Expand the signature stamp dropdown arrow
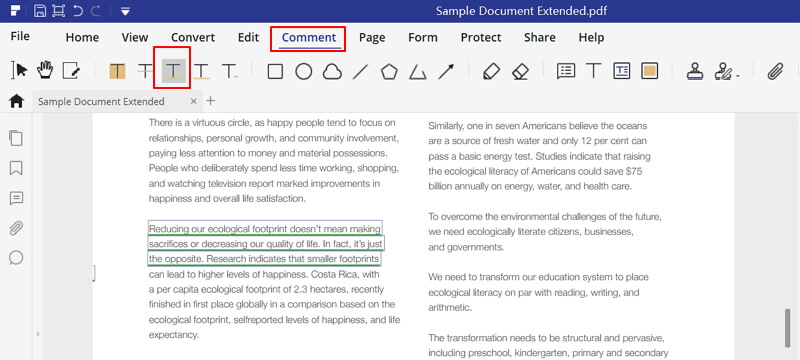Image resolution: width=800 pixels, height=360 pixels. 737,76
